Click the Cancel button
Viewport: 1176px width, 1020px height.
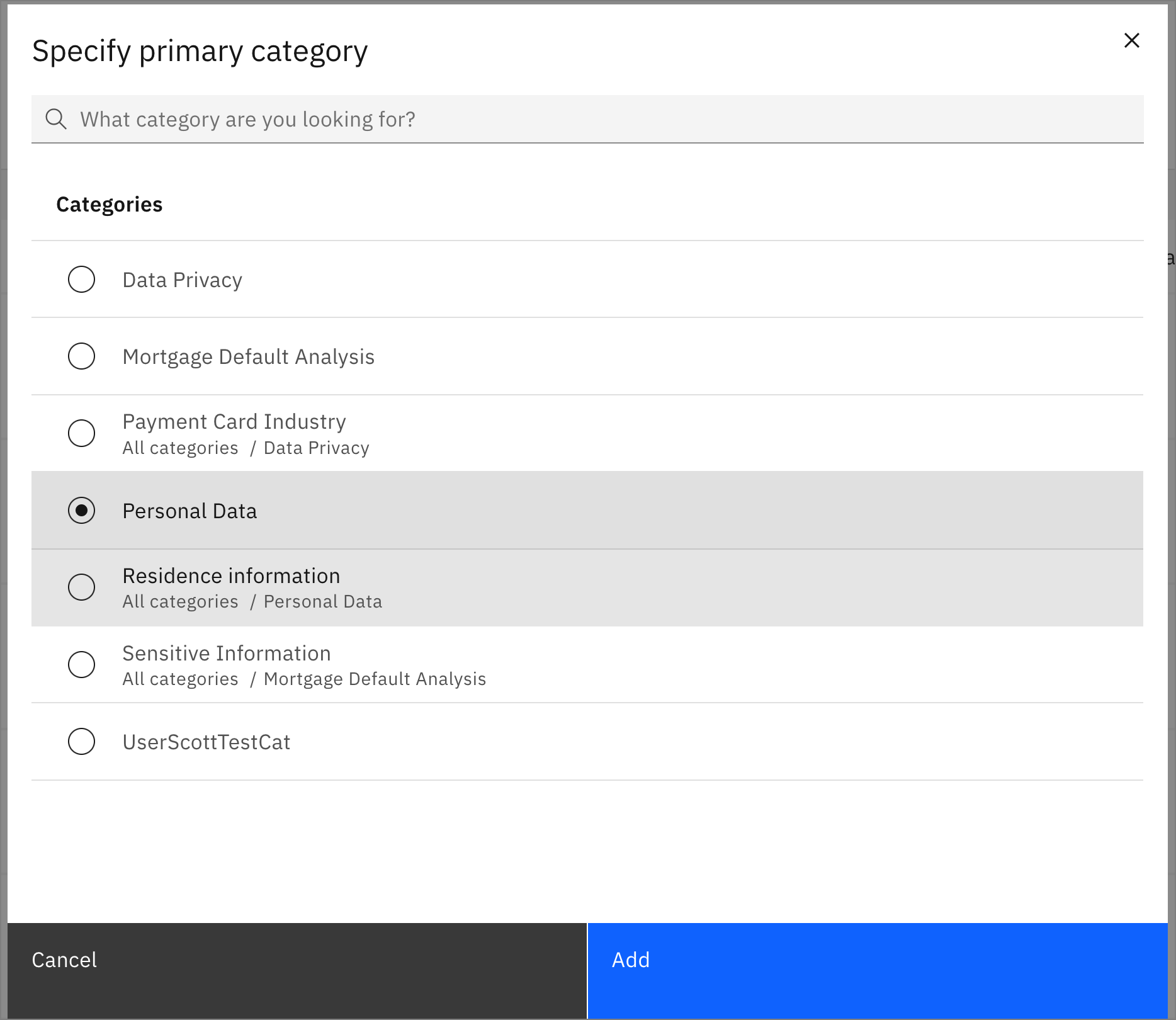[297, 971]
